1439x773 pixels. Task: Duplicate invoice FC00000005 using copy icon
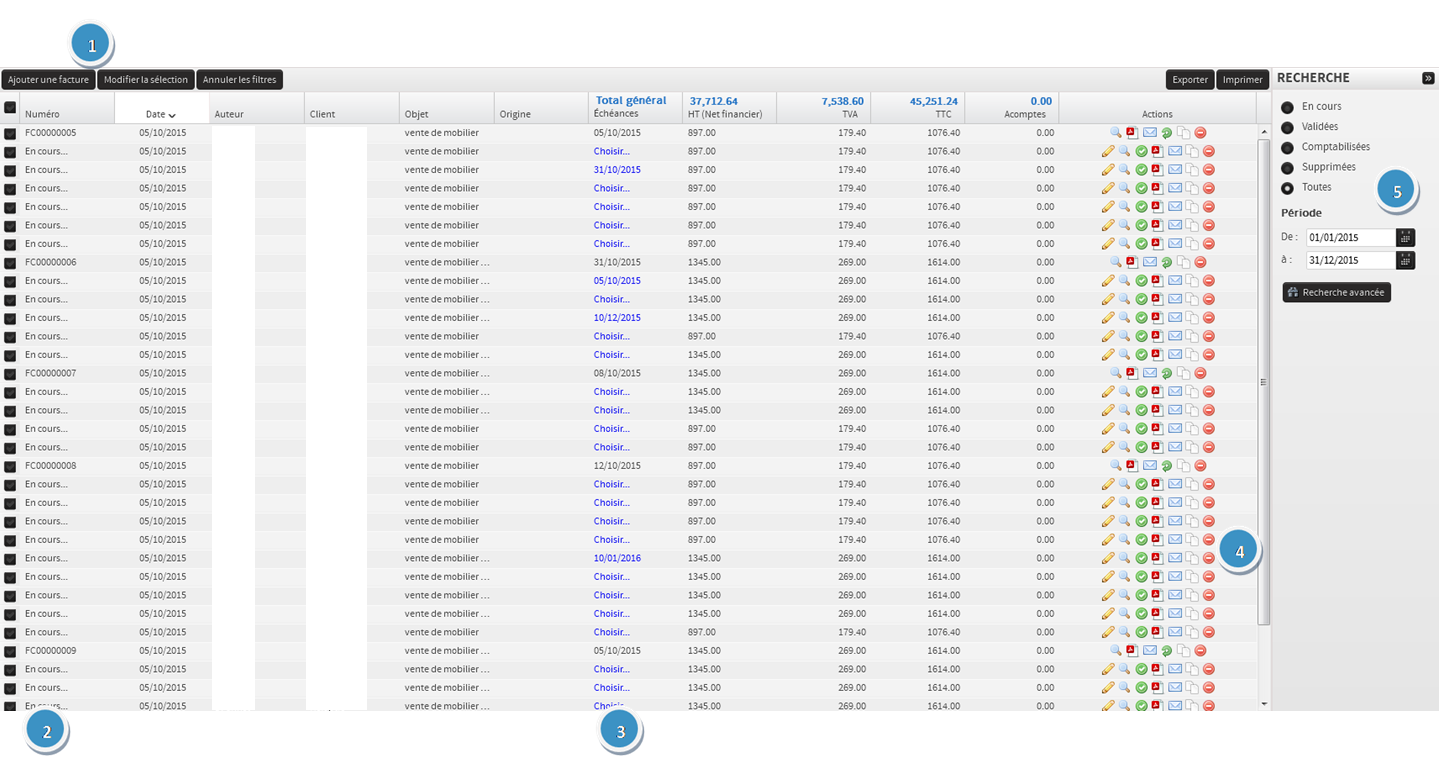click(x=1183, y=133)
